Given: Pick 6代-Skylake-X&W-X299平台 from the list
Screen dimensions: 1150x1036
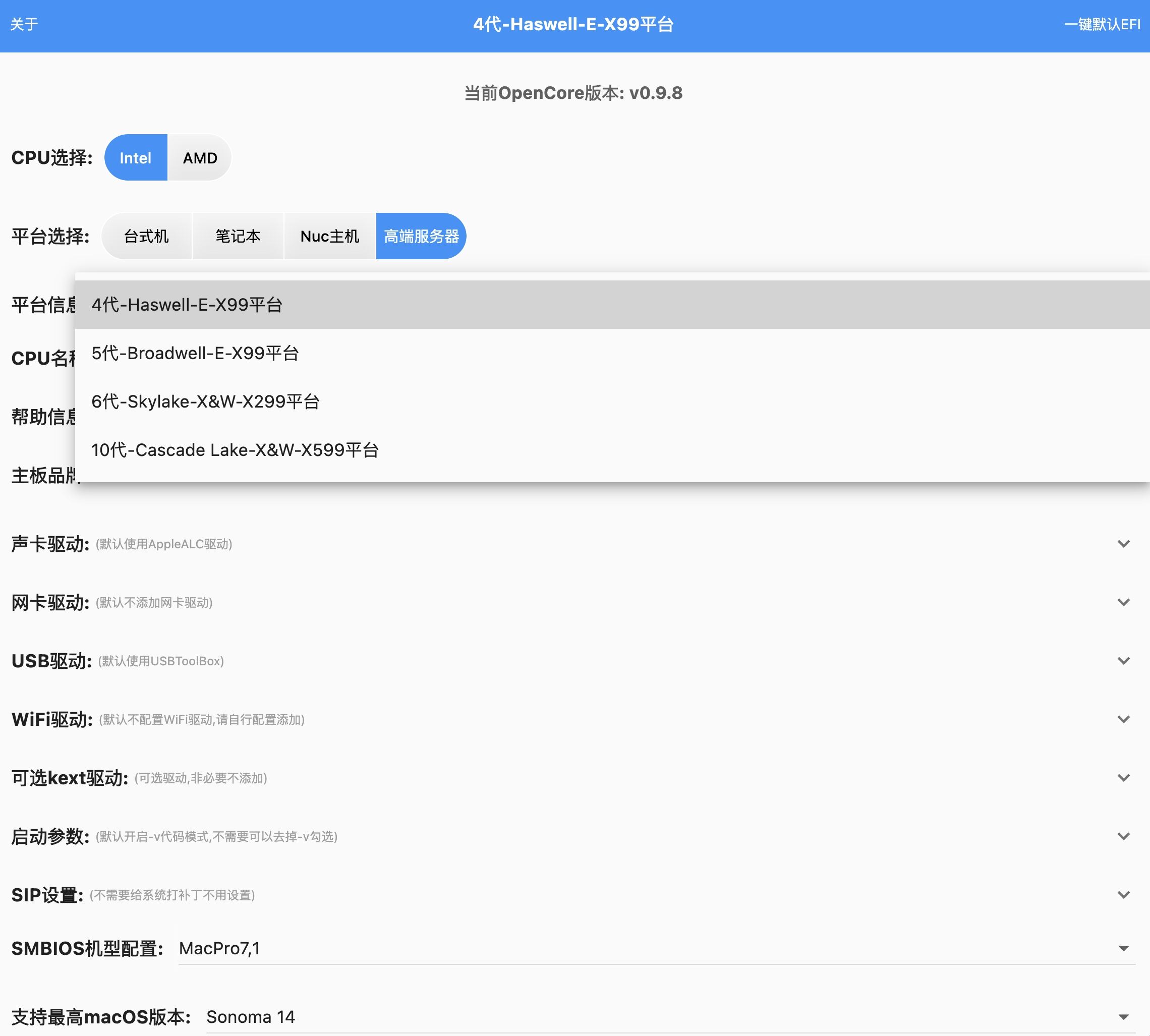Looking at the screenshot, I should tap(205, 401).
